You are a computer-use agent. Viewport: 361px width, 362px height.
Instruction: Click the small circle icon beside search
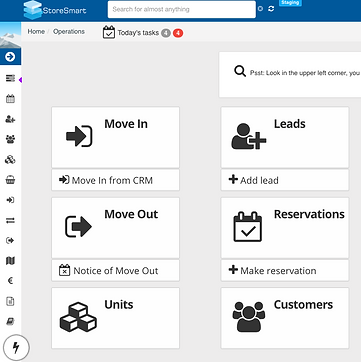pos(260,9)
